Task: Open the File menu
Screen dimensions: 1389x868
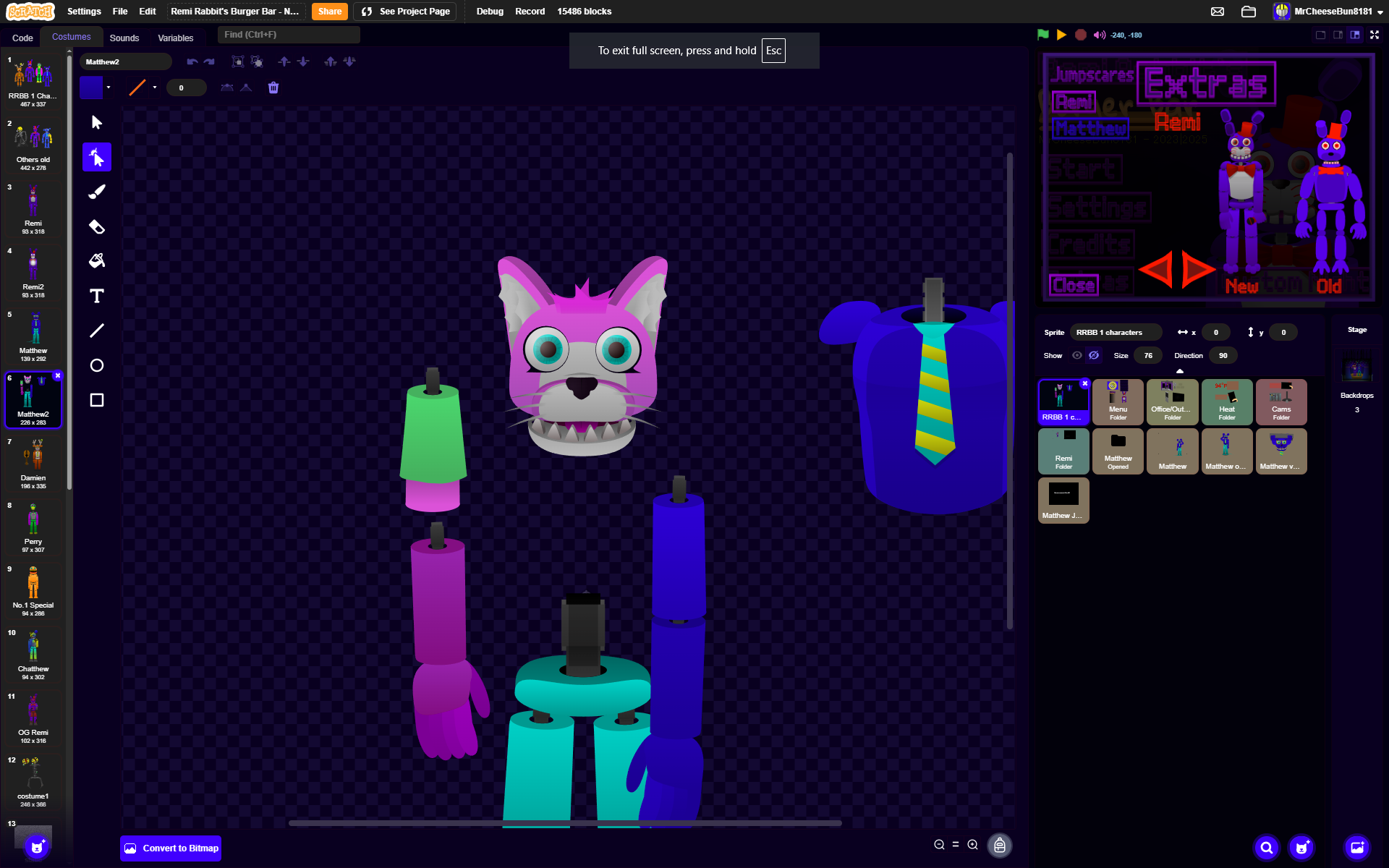Action: tap(120, 12)
